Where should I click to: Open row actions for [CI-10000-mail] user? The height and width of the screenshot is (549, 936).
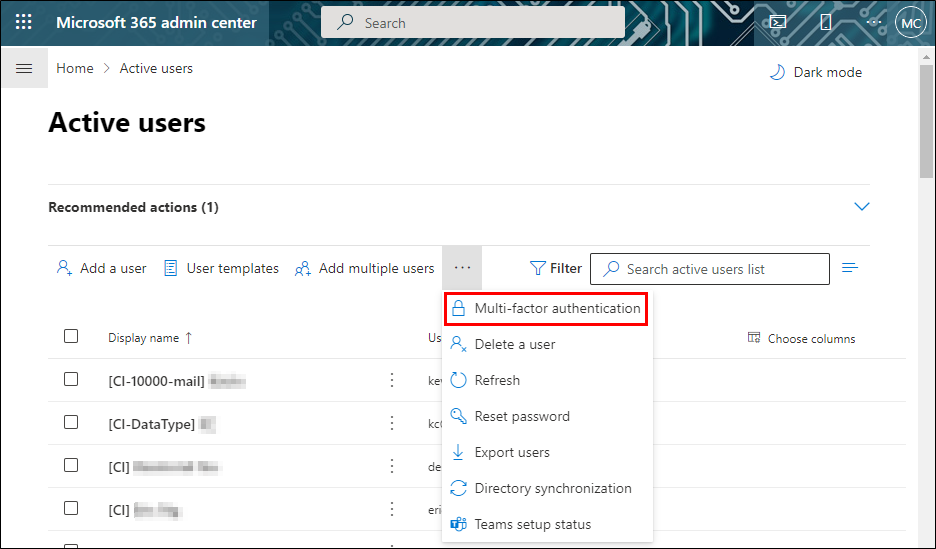pyautogui.click(x=392, y=380)
